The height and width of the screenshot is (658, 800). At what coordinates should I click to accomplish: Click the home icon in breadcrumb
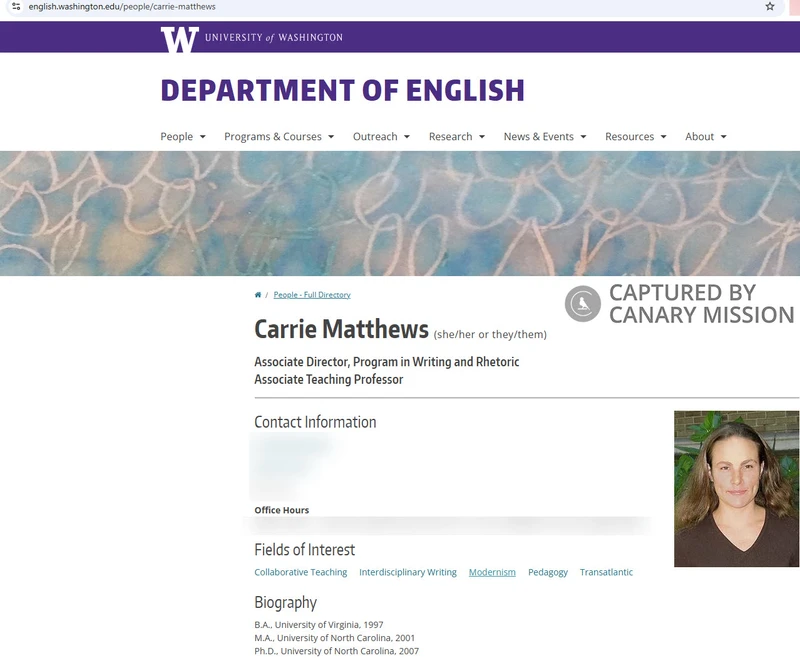(258, 295)
